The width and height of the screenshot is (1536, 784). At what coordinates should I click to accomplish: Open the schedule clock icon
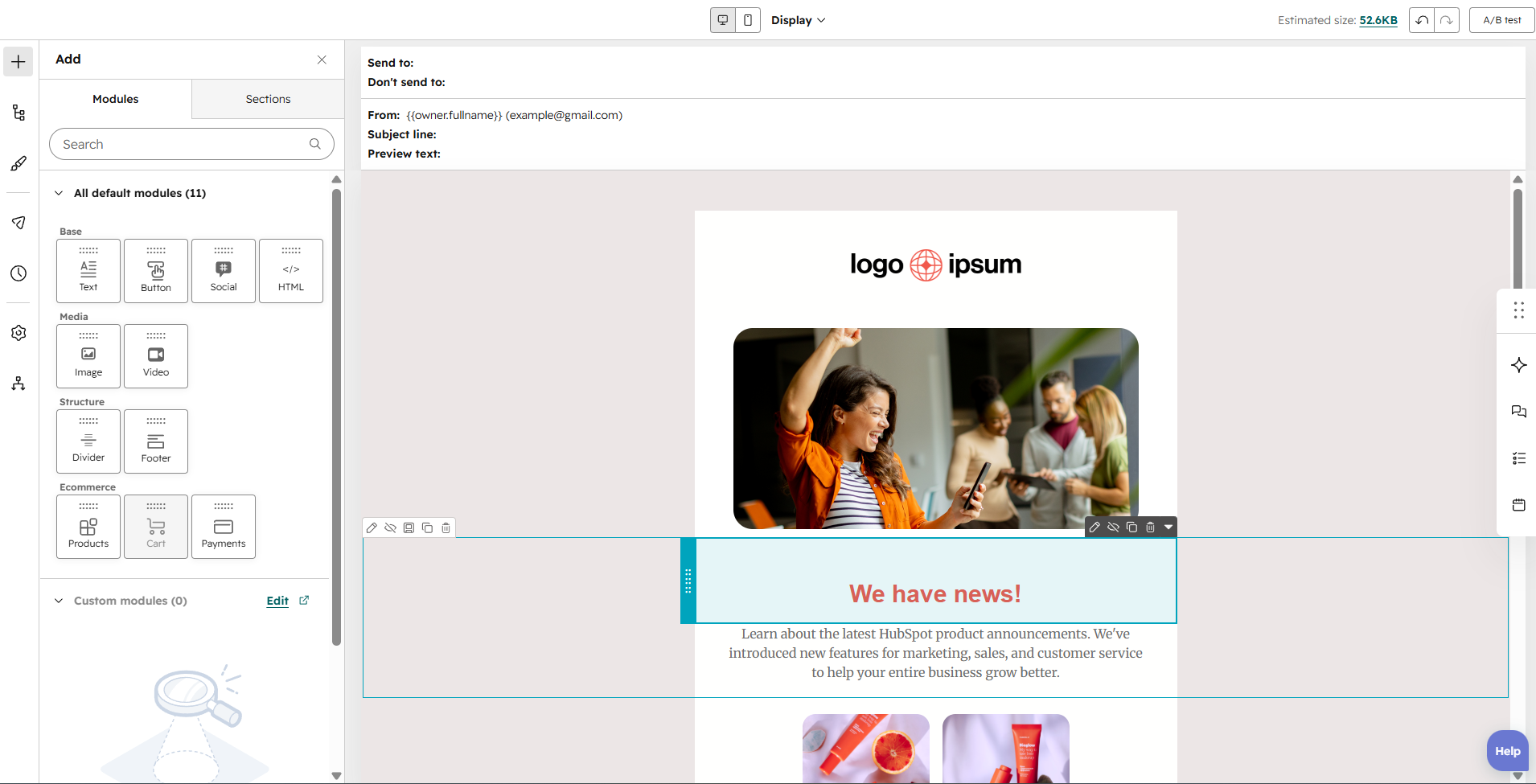click(x=18, y=273)
